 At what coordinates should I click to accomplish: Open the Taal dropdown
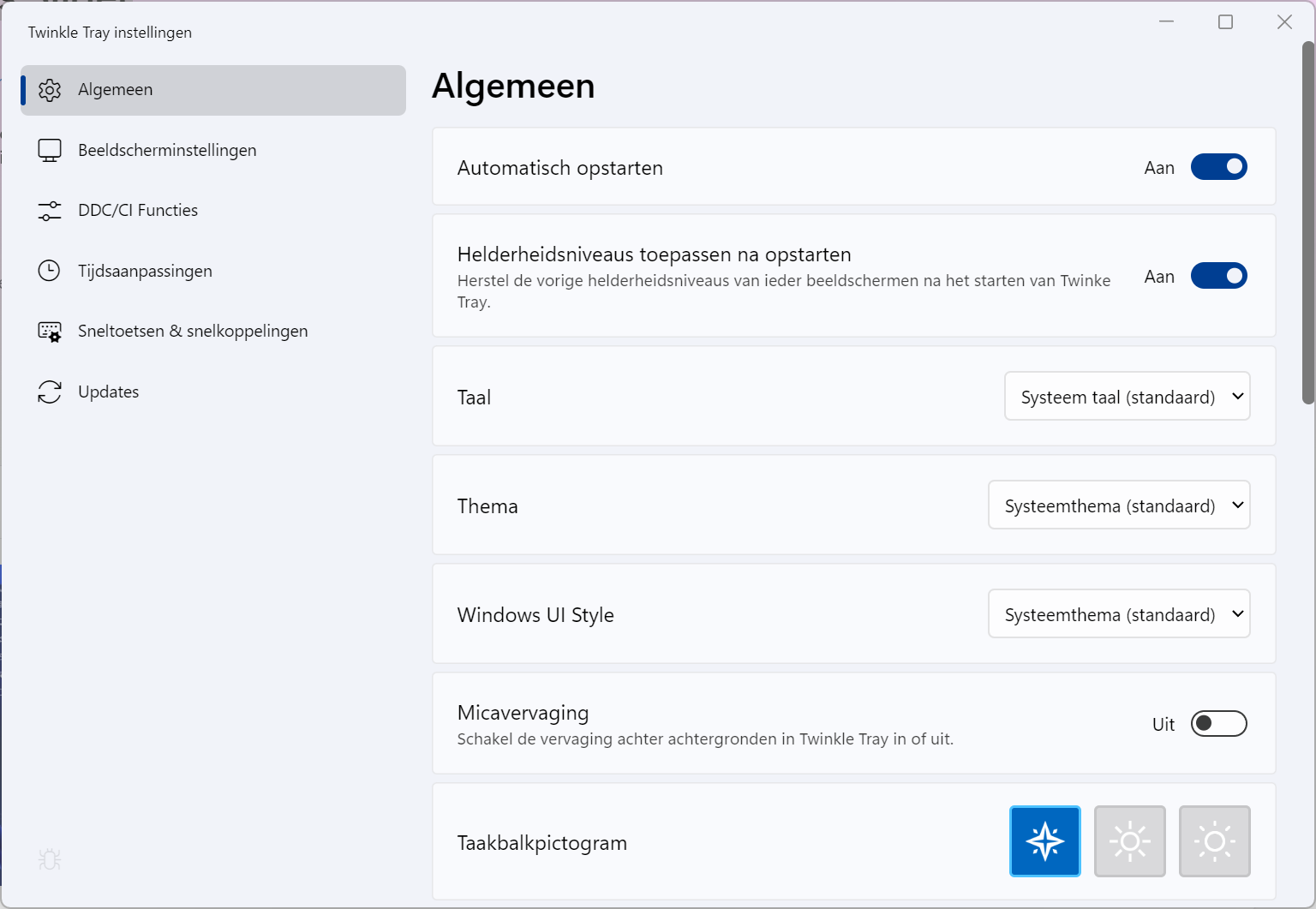coord(1127,396)
